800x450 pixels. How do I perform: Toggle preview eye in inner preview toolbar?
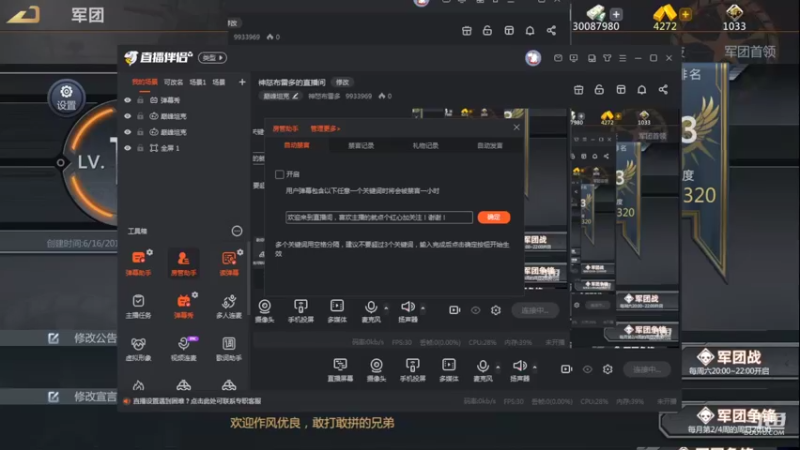click(x=476, y=310)
